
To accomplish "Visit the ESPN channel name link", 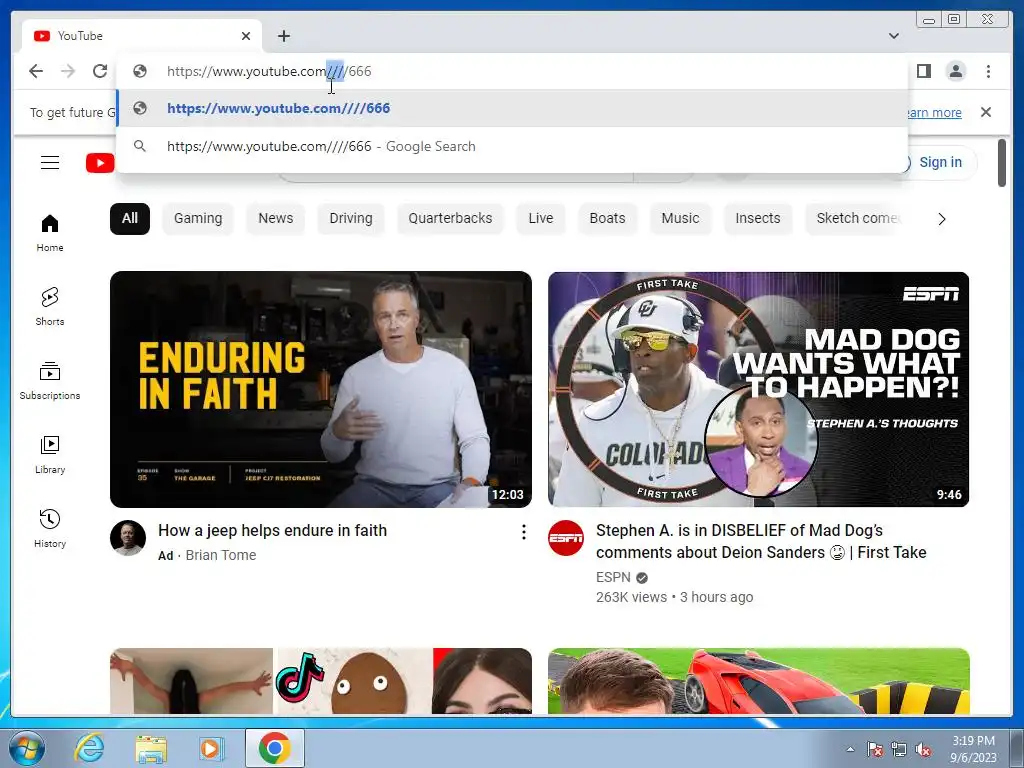I will (613, 577).
